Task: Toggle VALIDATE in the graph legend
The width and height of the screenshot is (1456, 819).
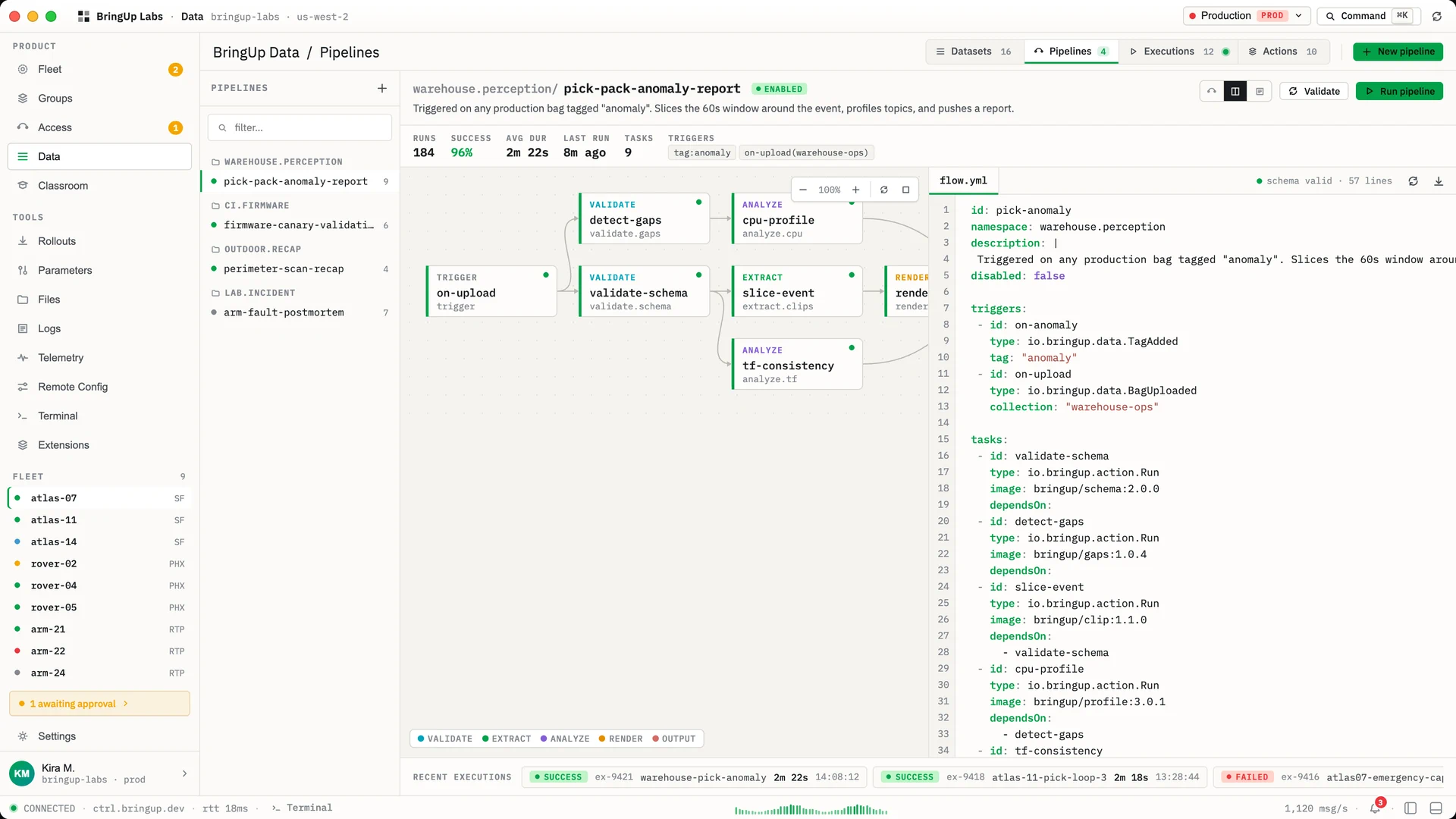Action: 445,739
